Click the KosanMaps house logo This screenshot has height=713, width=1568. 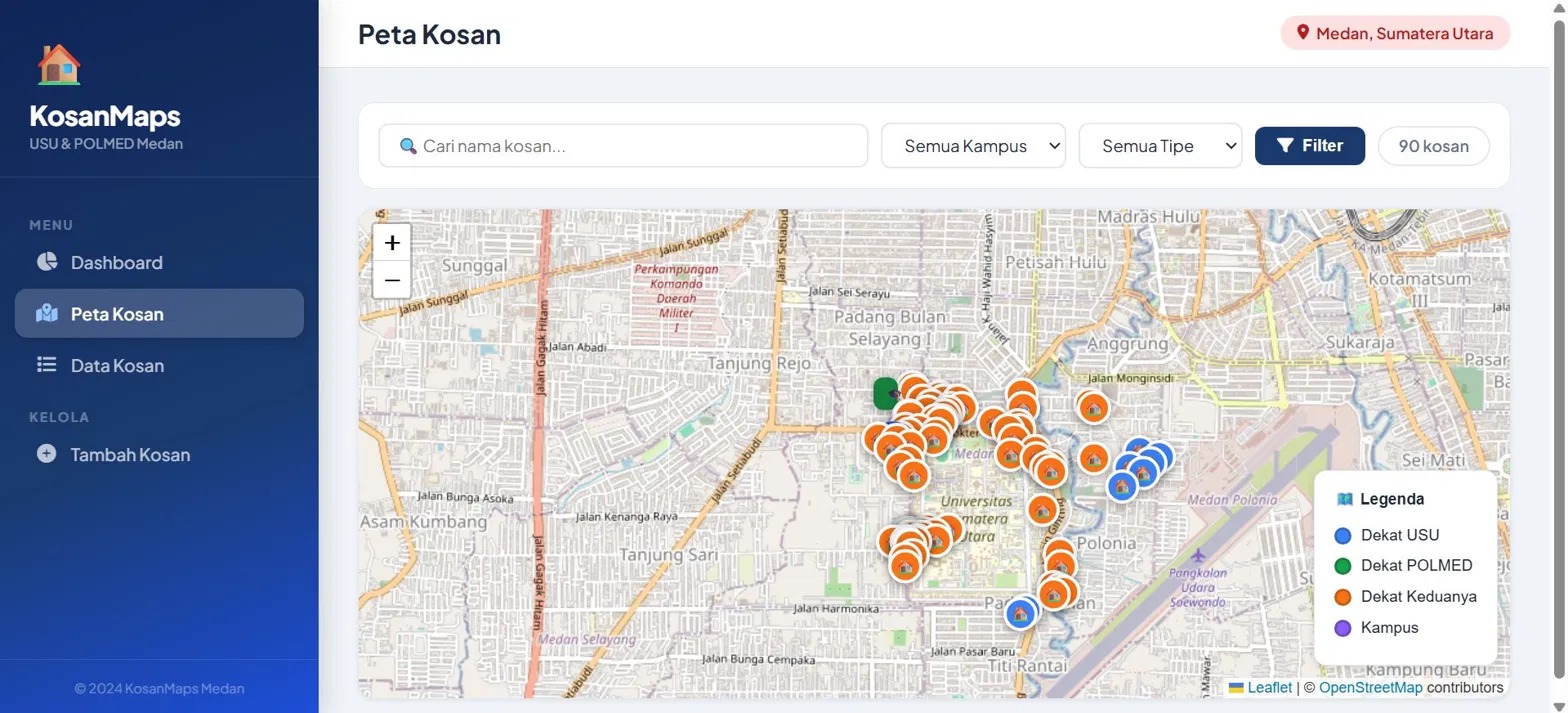[x=59, y=65]
